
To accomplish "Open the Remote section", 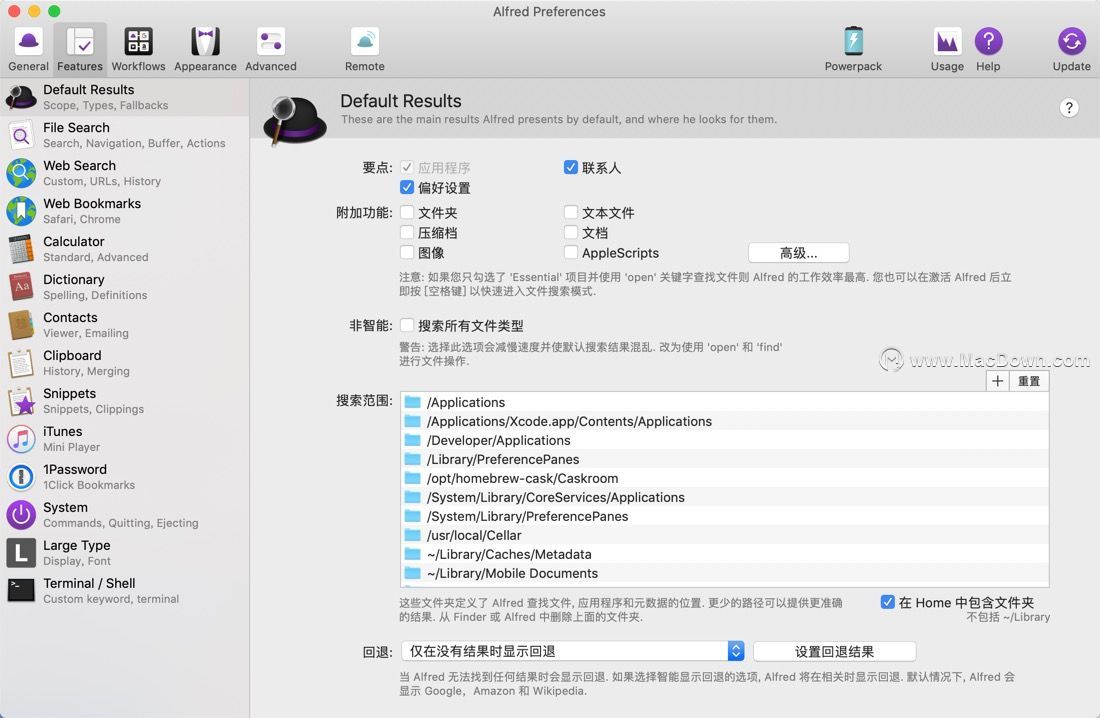I will [365, 50].
